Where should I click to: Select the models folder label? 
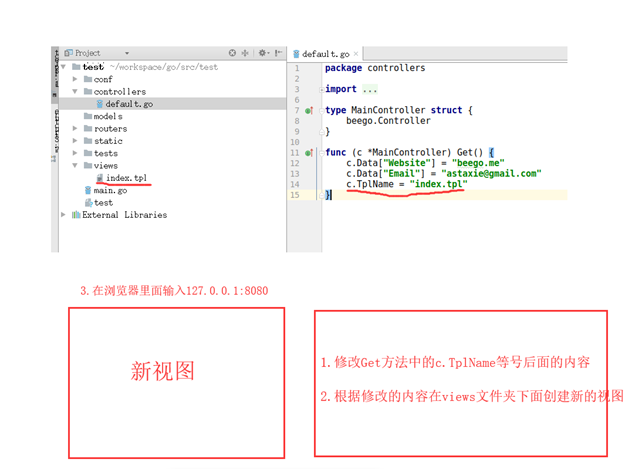click(x=108, y=116)
